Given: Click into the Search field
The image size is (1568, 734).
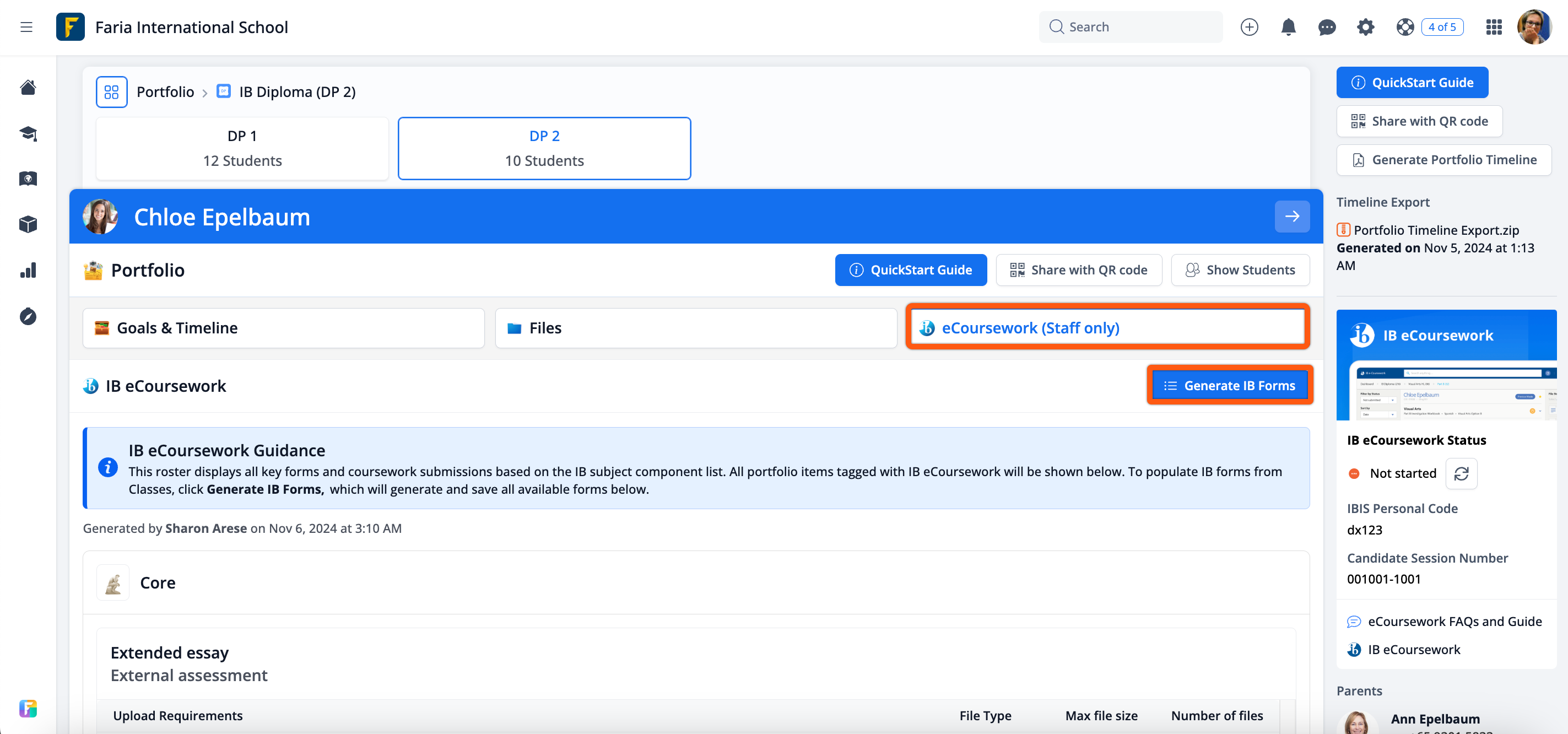Looking at the screenshot, I should click(x=1131, y=27).
